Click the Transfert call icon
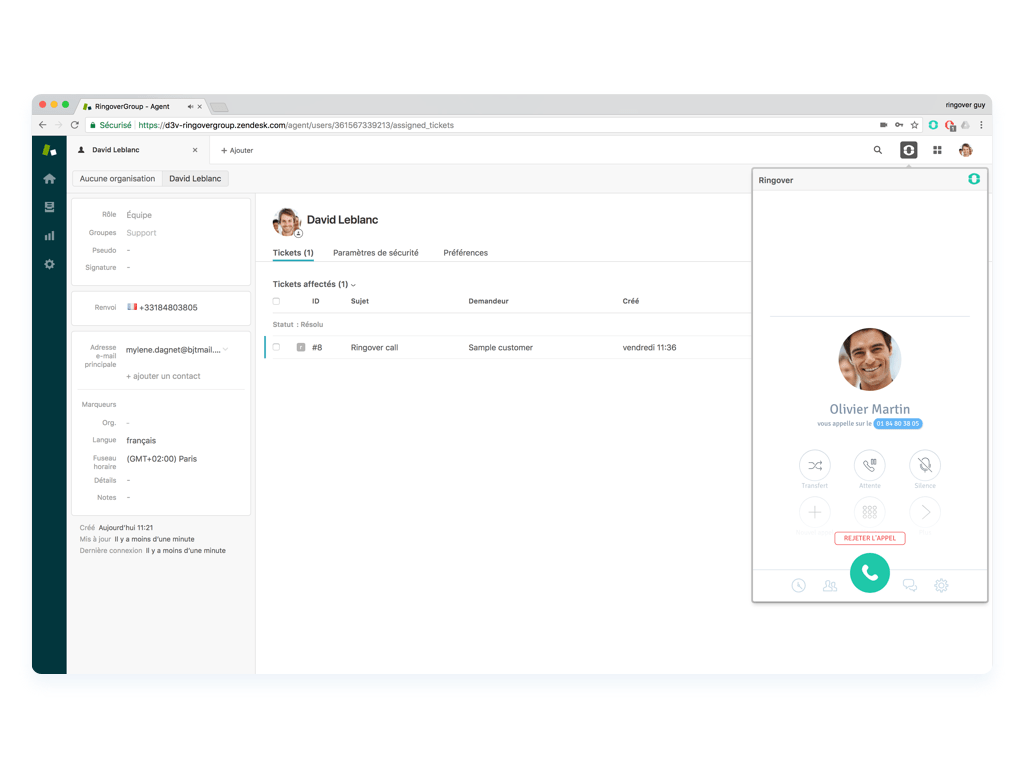Image resolution: width=1024 pixels, height=768 pixels. point(814,466)
